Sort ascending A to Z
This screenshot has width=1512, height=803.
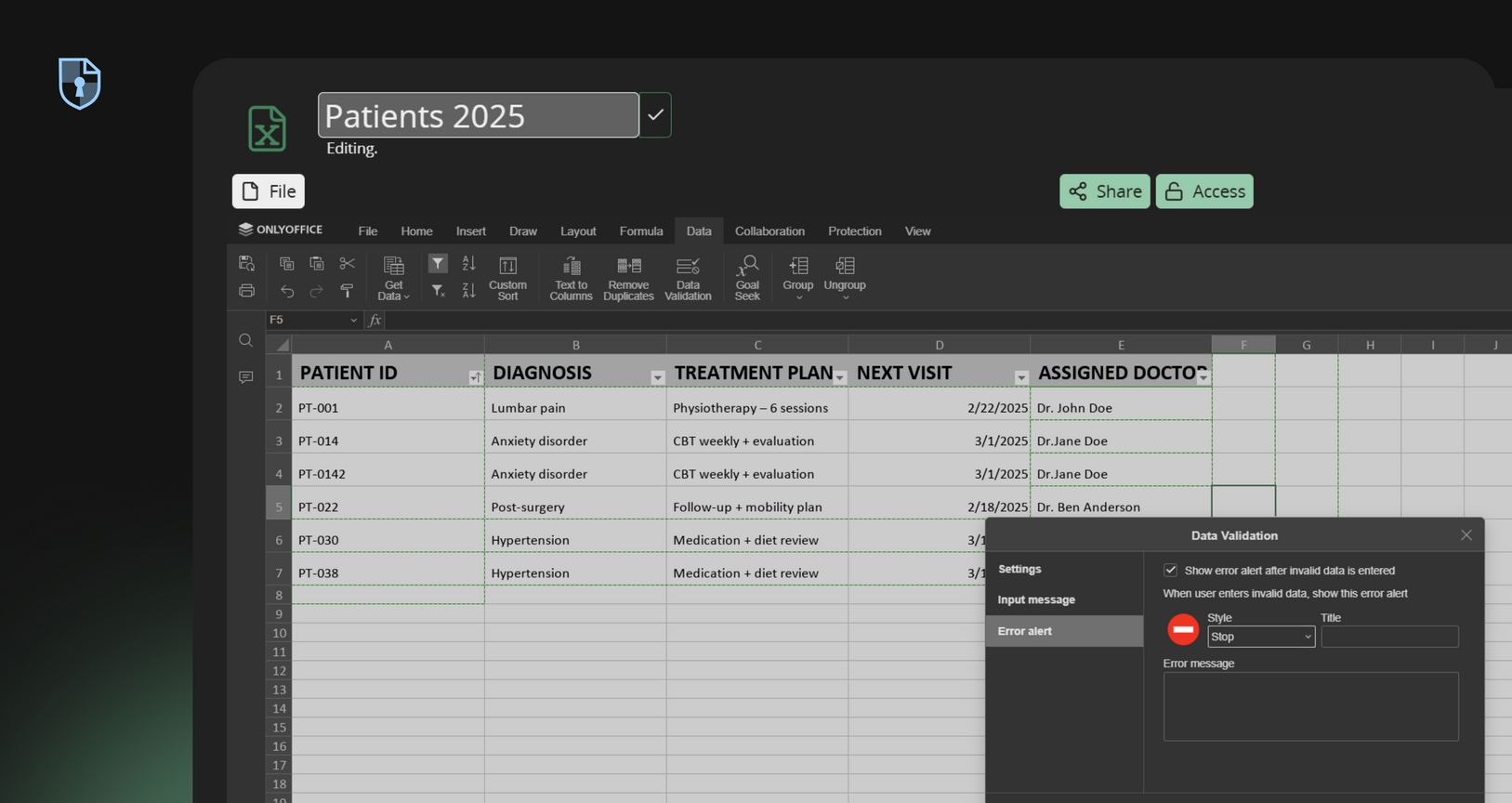pos(468,264)
